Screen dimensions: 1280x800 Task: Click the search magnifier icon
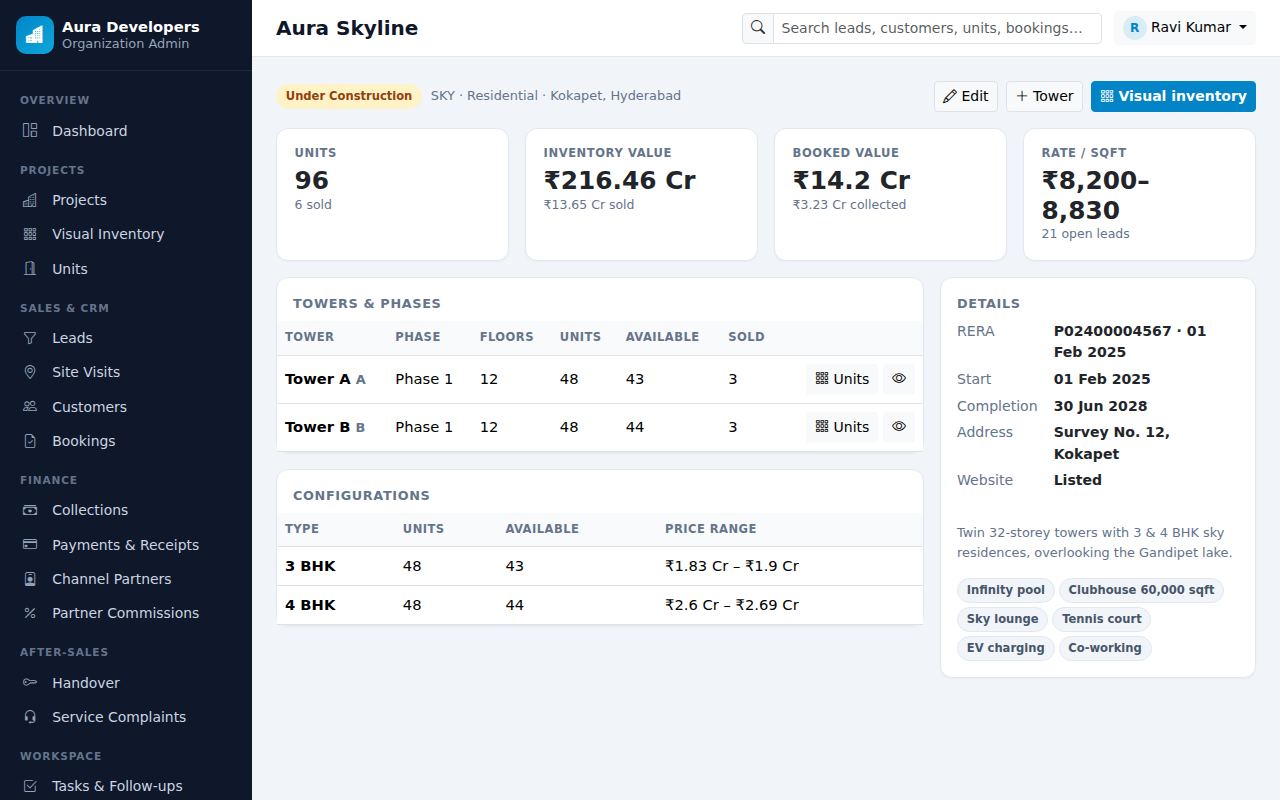point(758,28)
